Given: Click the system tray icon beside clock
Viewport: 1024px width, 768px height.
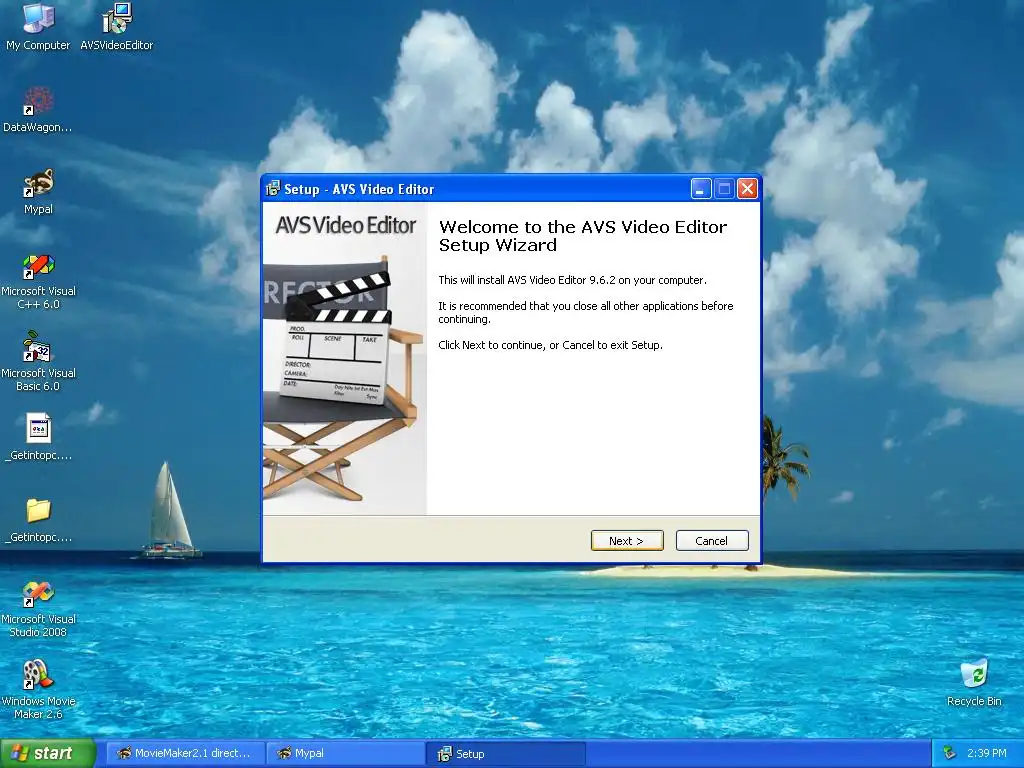Looking at the screenshot, I should pyautogui.click(x=950, y=753).
